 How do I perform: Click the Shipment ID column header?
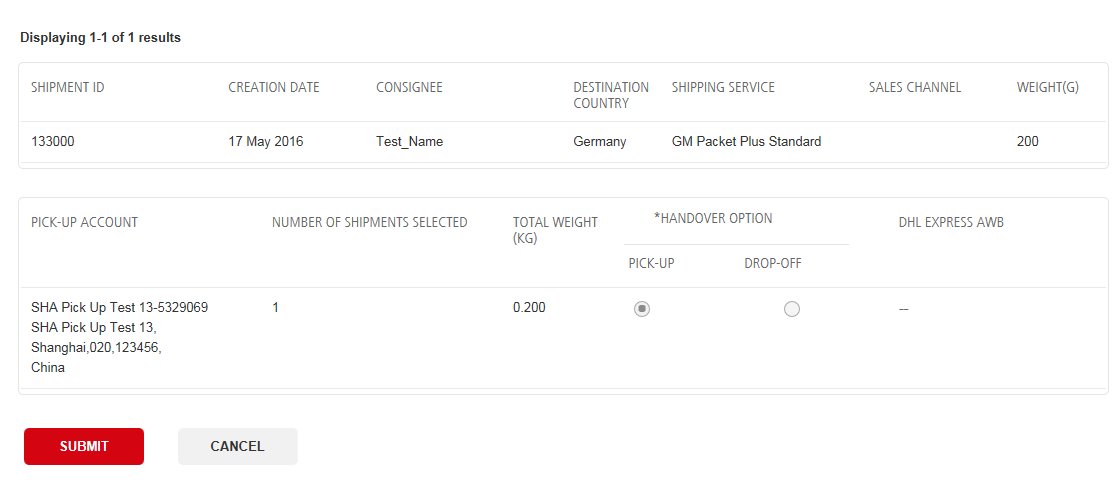(x=68, y=88)
